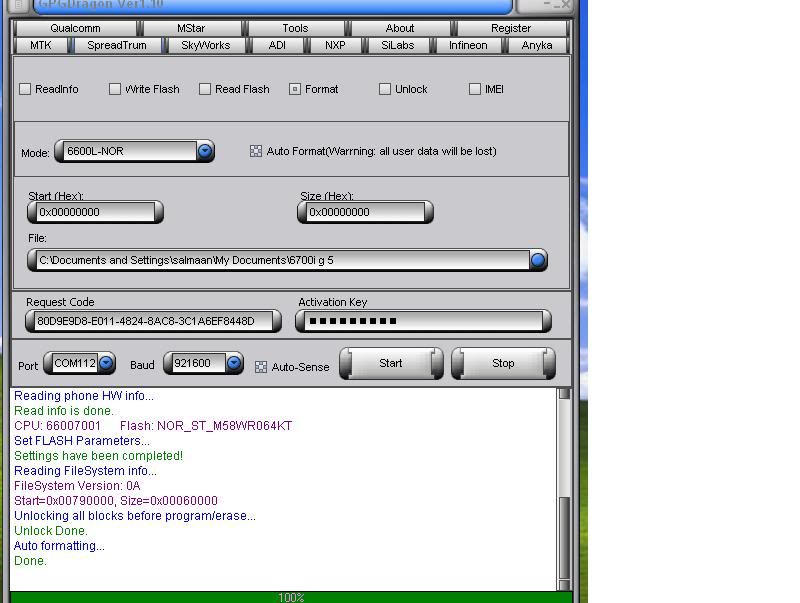Click the final 'Done.' log line
This screenshot has width=800, height=603.
pos(30,561)
